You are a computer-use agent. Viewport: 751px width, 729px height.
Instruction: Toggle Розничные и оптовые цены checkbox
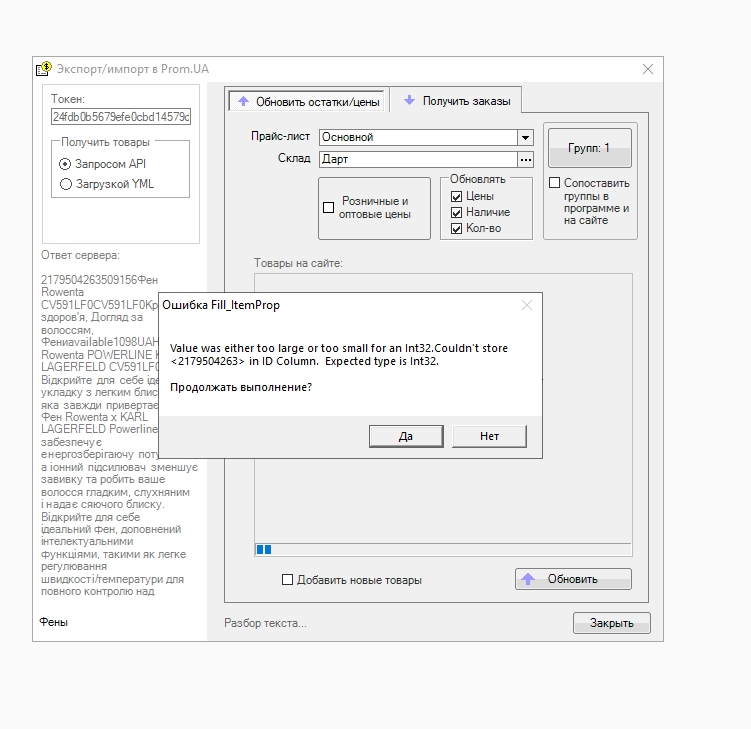point(328,207)
